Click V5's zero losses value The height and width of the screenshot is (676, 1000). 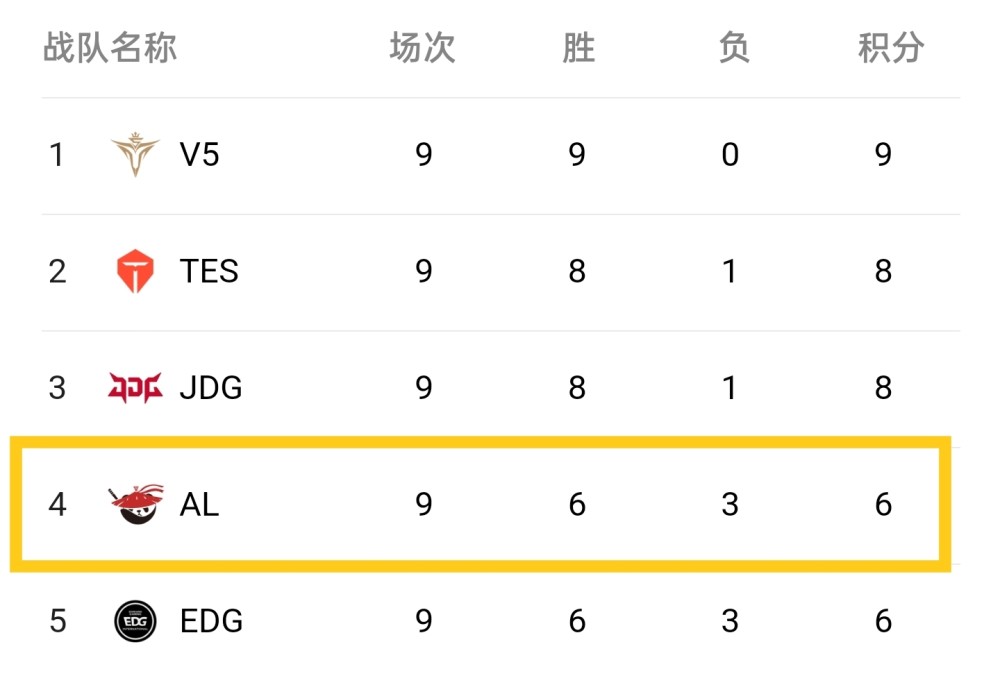(x=730, y=155)
